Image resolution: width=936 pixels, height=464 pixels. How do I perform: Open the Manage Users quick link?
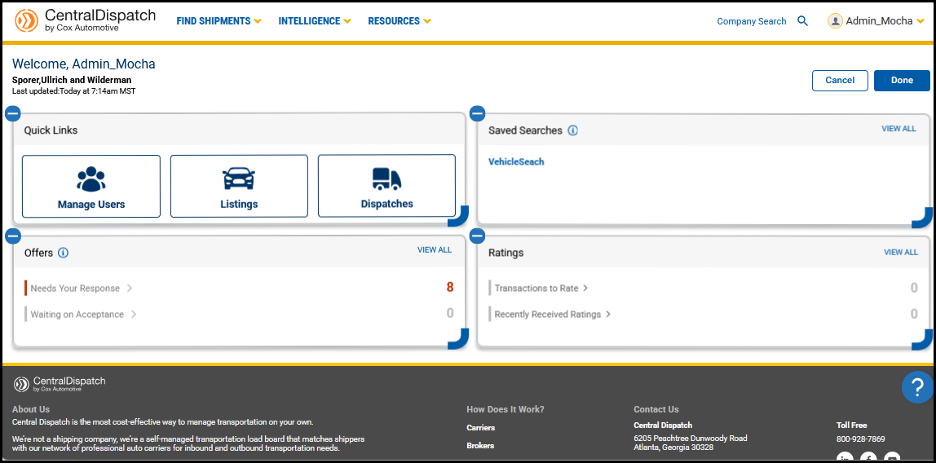click(x=91, y=186)
